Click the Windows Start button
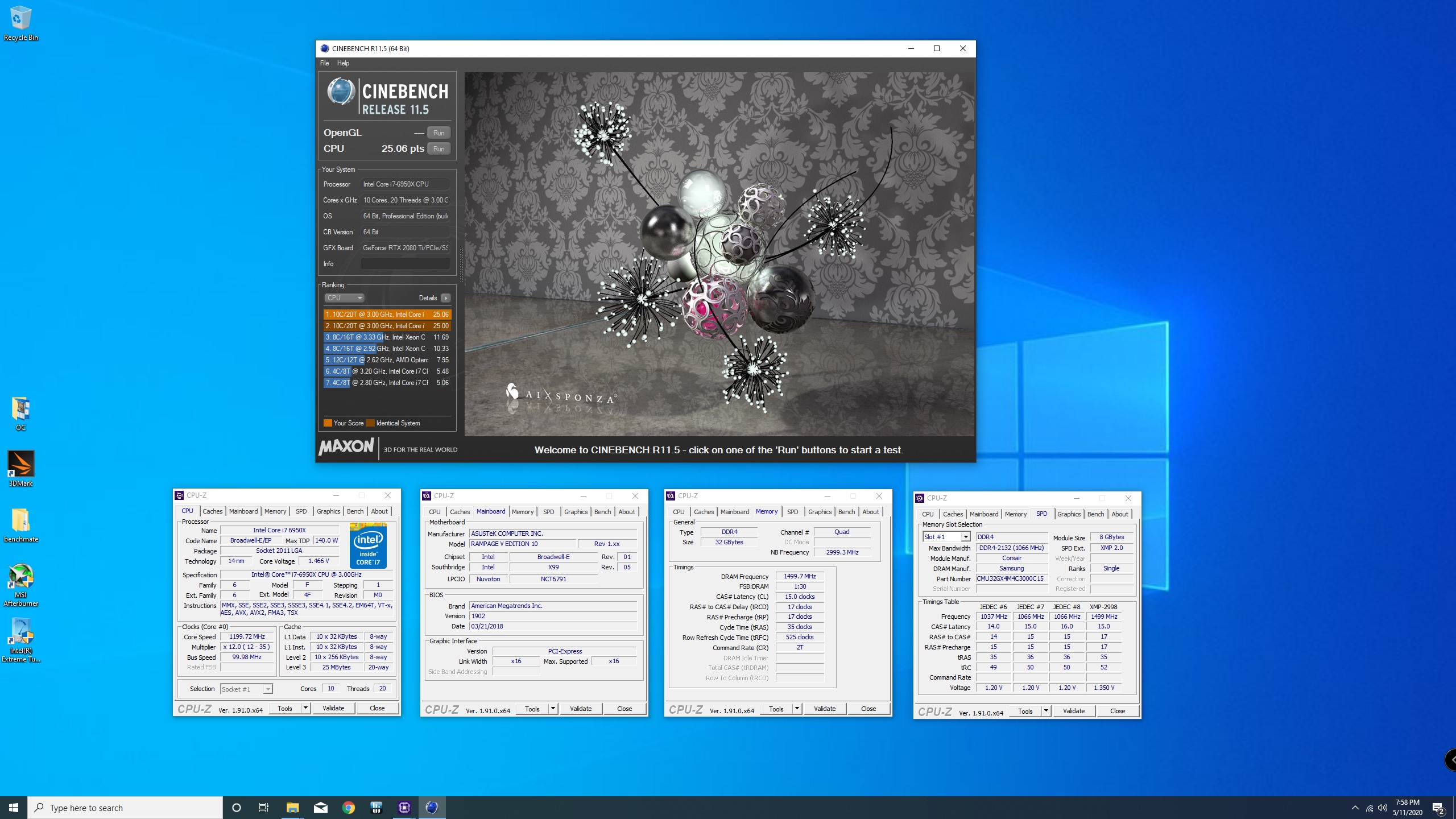The width and height of the screenshot is (1456, 819). (14, 808)
